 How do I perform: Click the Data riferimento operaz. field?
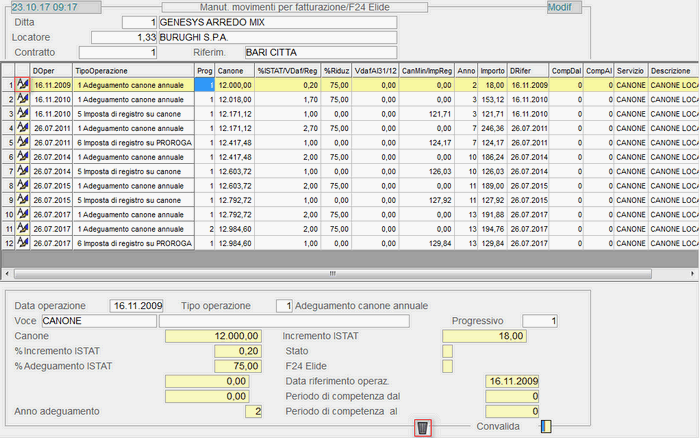512,381
